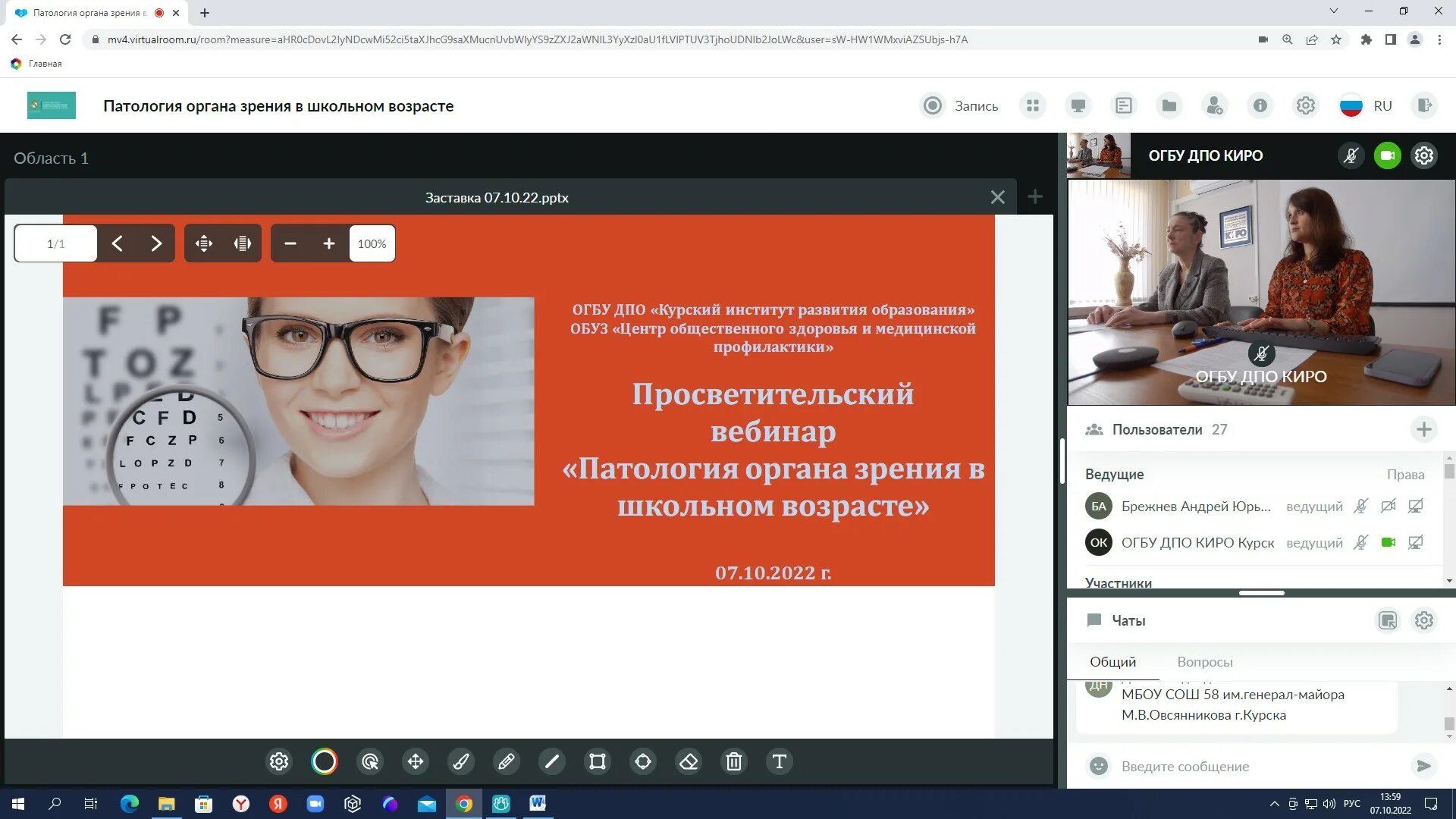The image size is (1456, 819).
Task: Open the color wheel picker
Action: (x=325, y=761)
